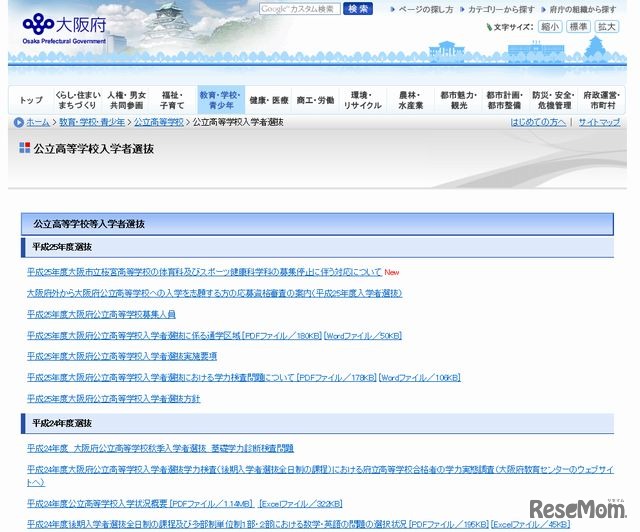The image size is (640, 532).
Task: Open くらし・住まい まちづくり tab
Action: [78, 100]
